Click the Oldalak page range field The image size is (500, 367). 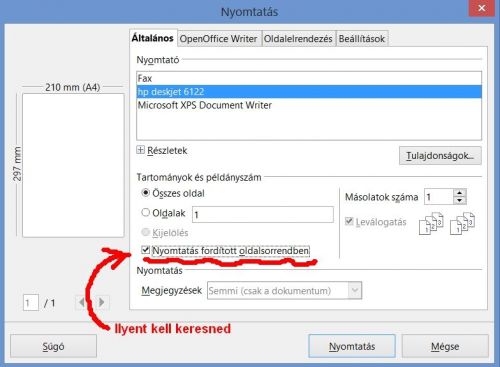(x=263, y=214)
